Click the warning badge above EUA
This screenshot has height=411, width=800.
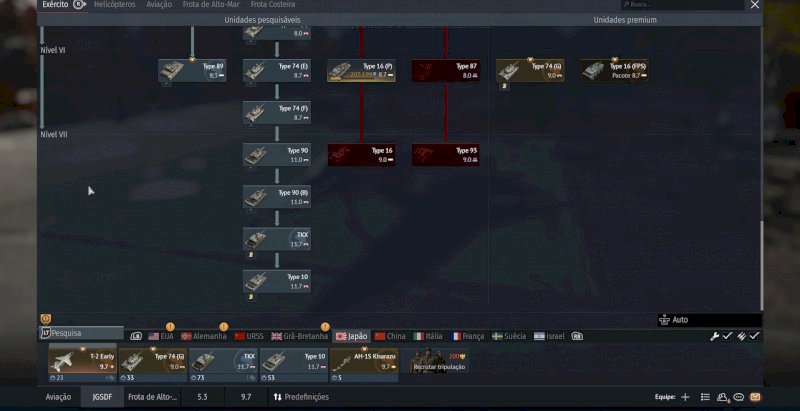(170, 327)
